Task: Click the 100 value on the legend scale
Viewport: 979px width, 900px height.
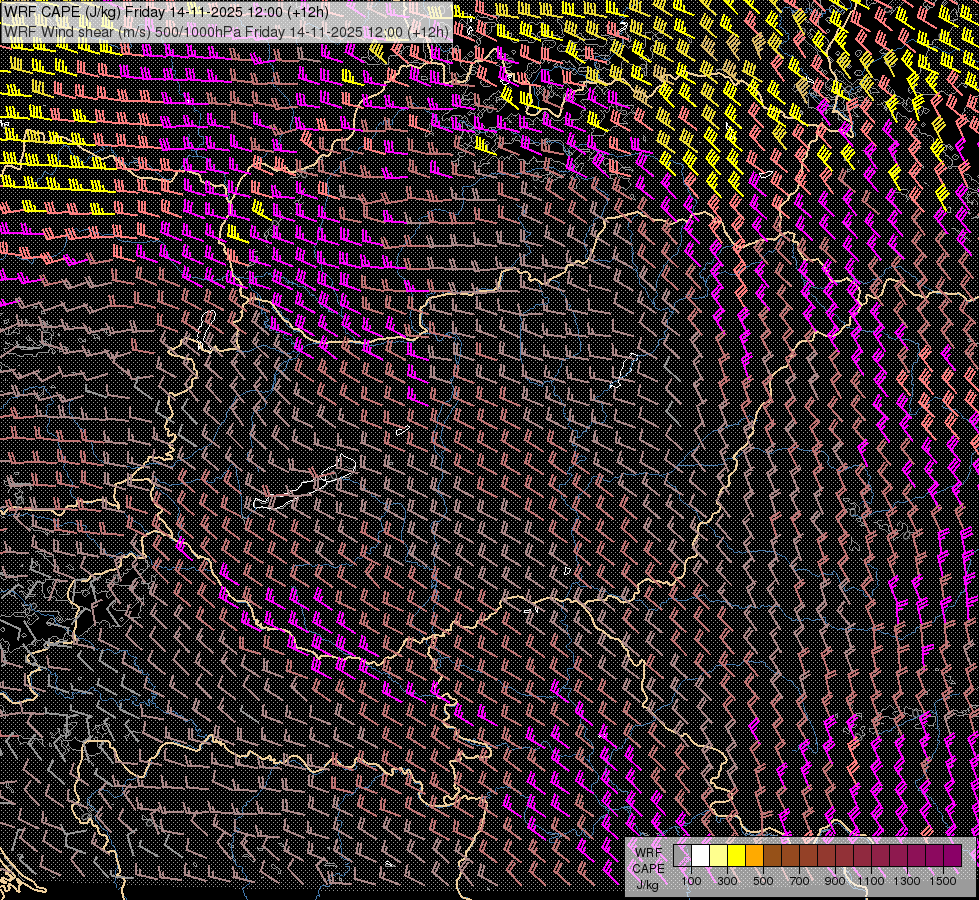Action: click(691, 881)
